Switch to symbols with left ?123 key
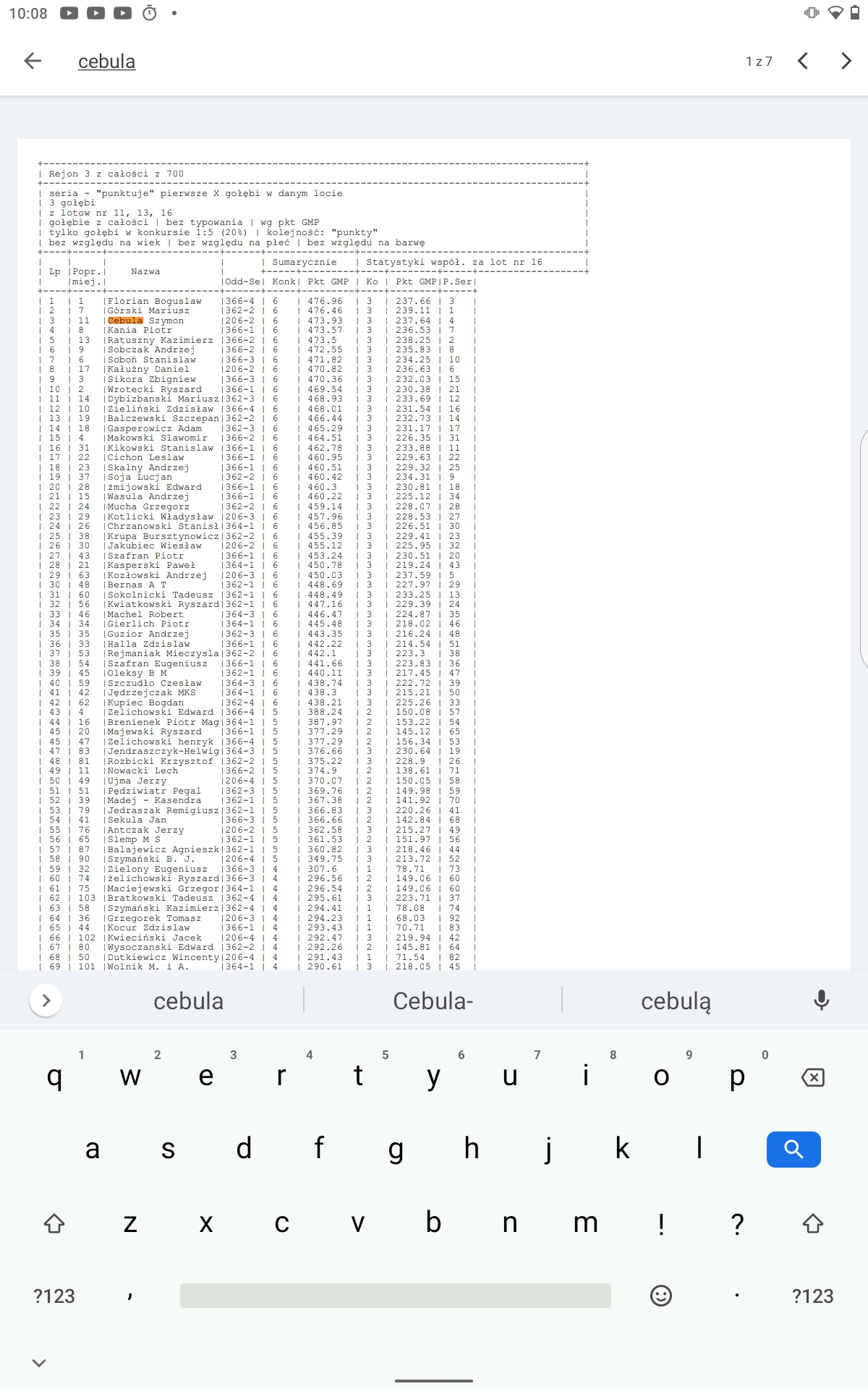Screen dimensions: 868x1389 point(54,1296)
